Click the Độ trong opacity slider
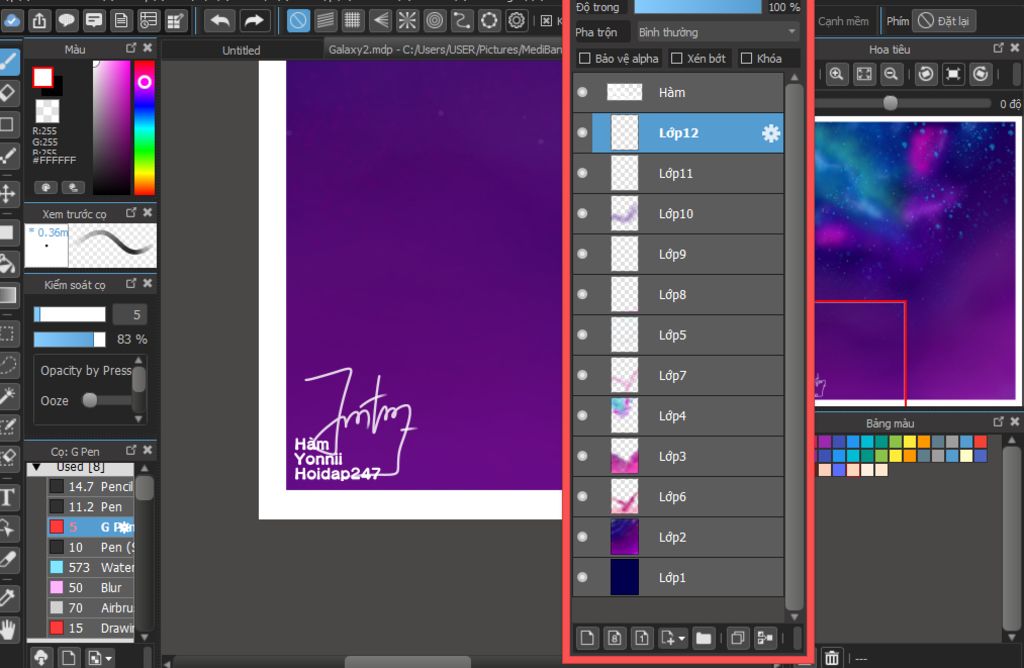Viewport: 1024px width, 668px height. click(697, 7)
